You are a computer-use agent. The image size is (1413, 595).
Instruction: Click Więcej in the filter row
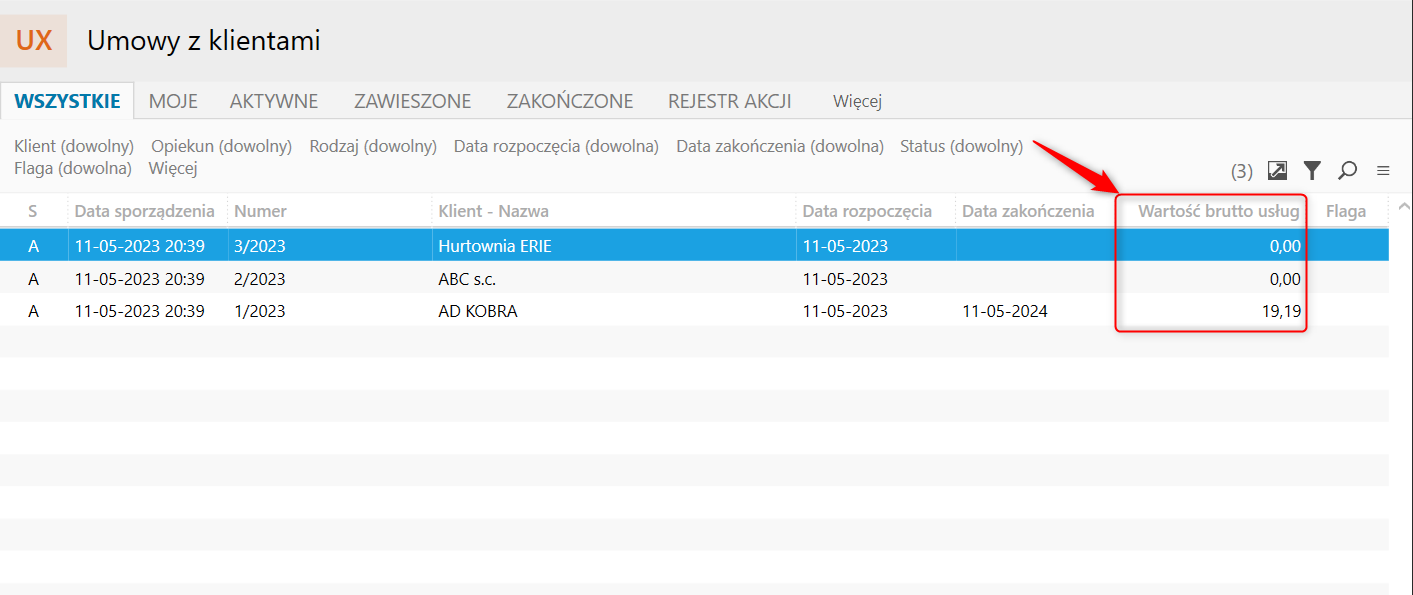(173, 168)
